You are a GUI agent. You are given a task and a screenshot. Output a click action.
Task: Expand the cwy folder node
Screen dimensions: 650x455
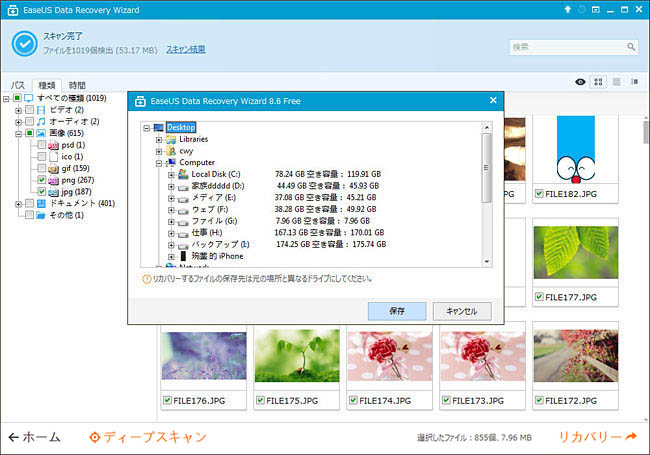(x=159, y=151)
